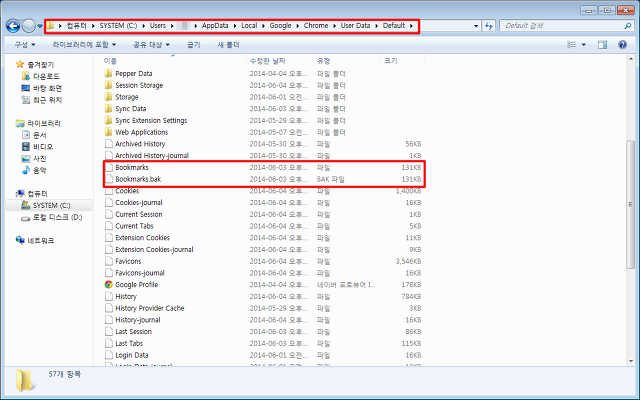Select the Sync Data folder icon
The width and height of the screenshot is (640, 400).
pos(109,109)
